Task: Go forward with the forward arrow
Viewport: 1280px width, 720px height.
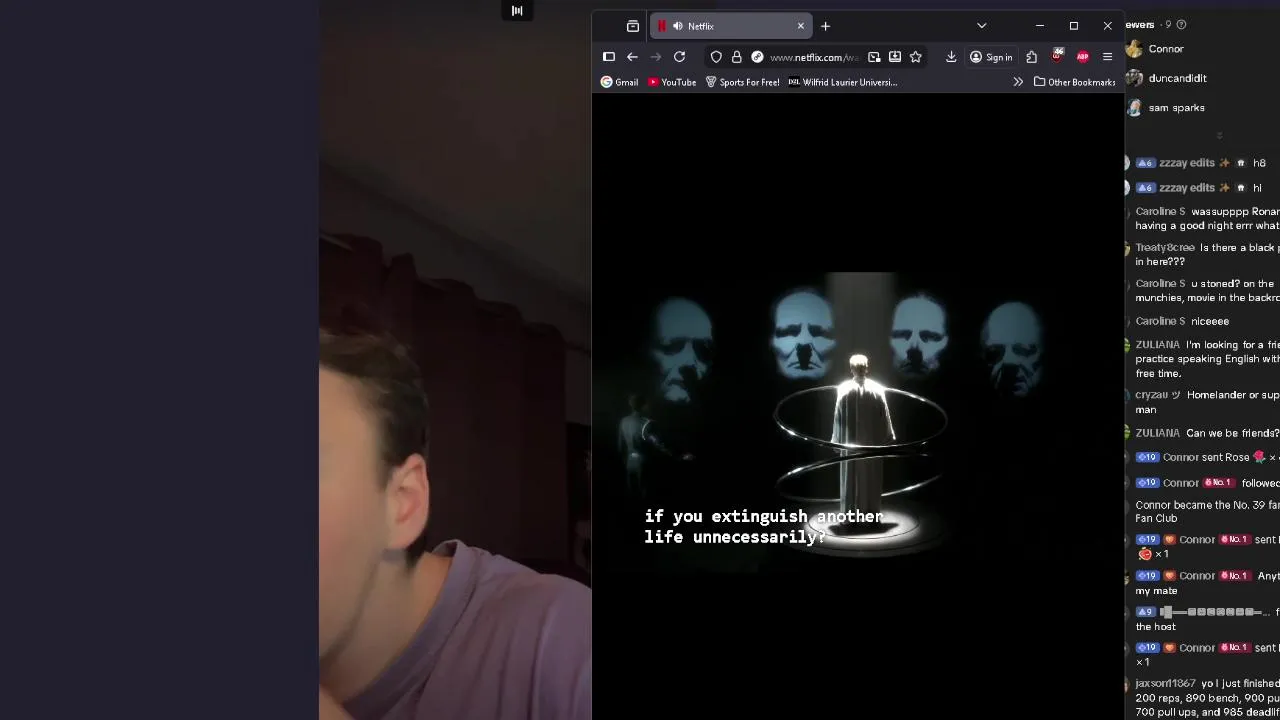Action: 656,57
